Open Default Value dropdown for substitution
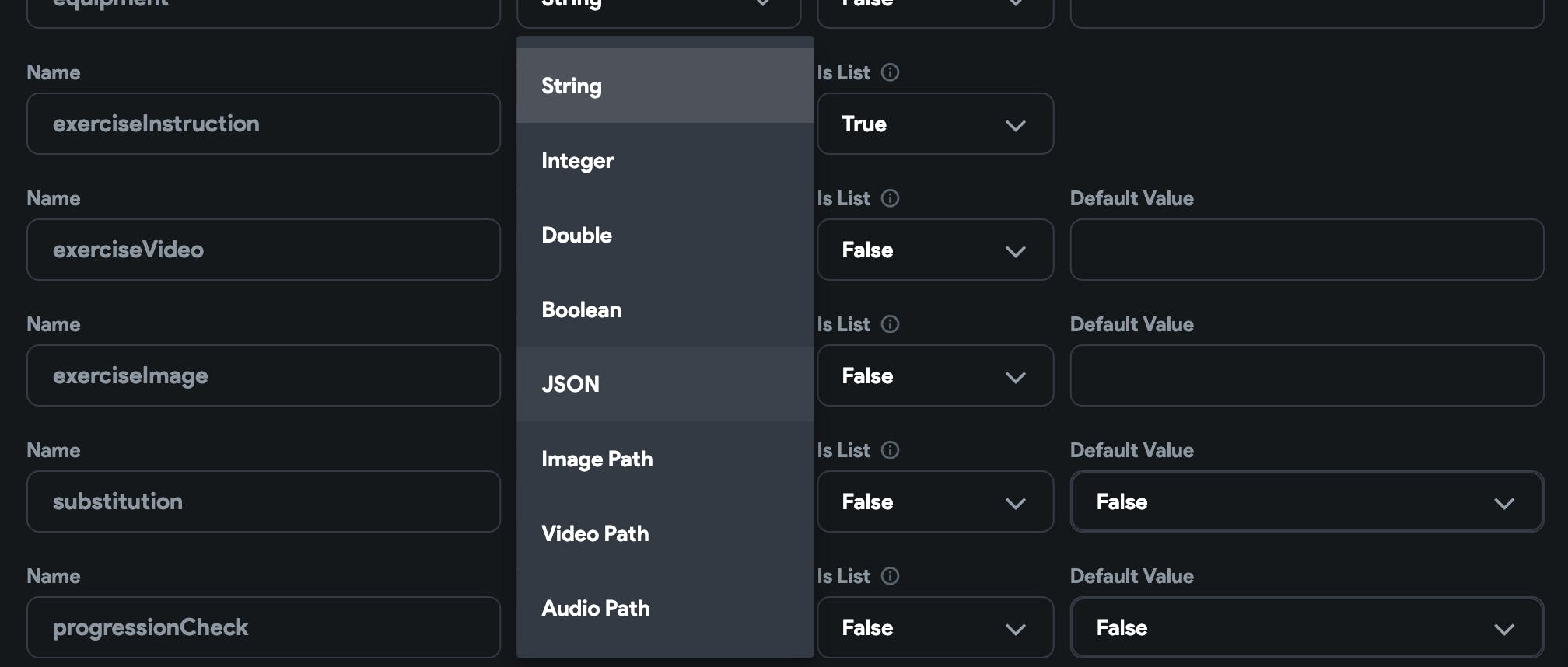This screenshot has width=1568, height=667. 1307,501
